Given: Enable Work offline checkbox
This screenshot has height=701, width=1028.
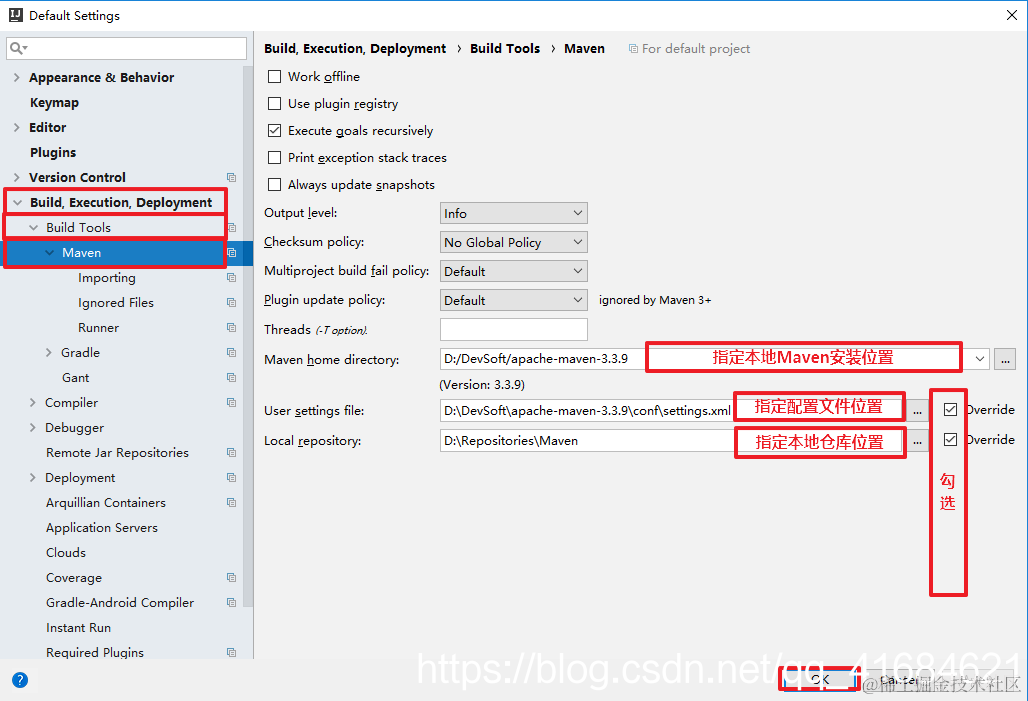Looking at the screenshot, I should [275, 77].
